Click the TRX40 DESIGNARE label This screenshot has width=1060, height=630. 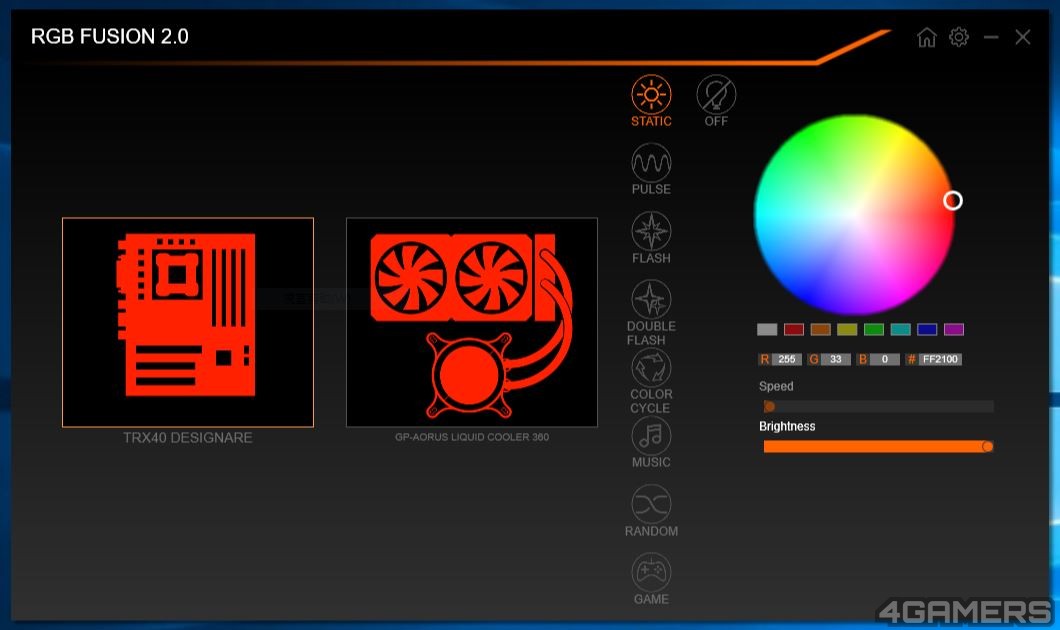[x=188, y=437]
